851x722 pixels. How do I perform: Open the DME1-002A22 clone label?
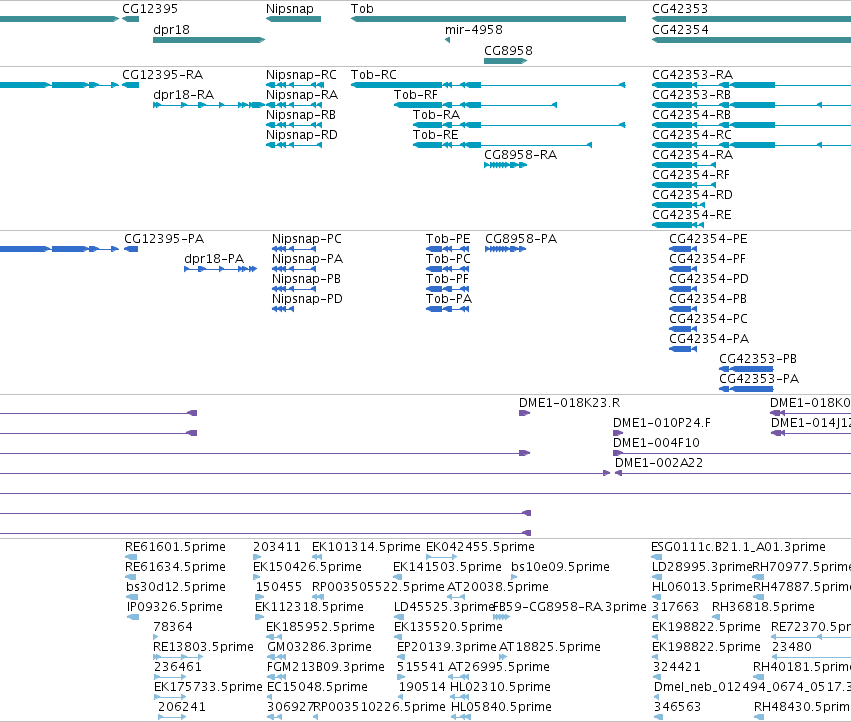click(659, 463)
